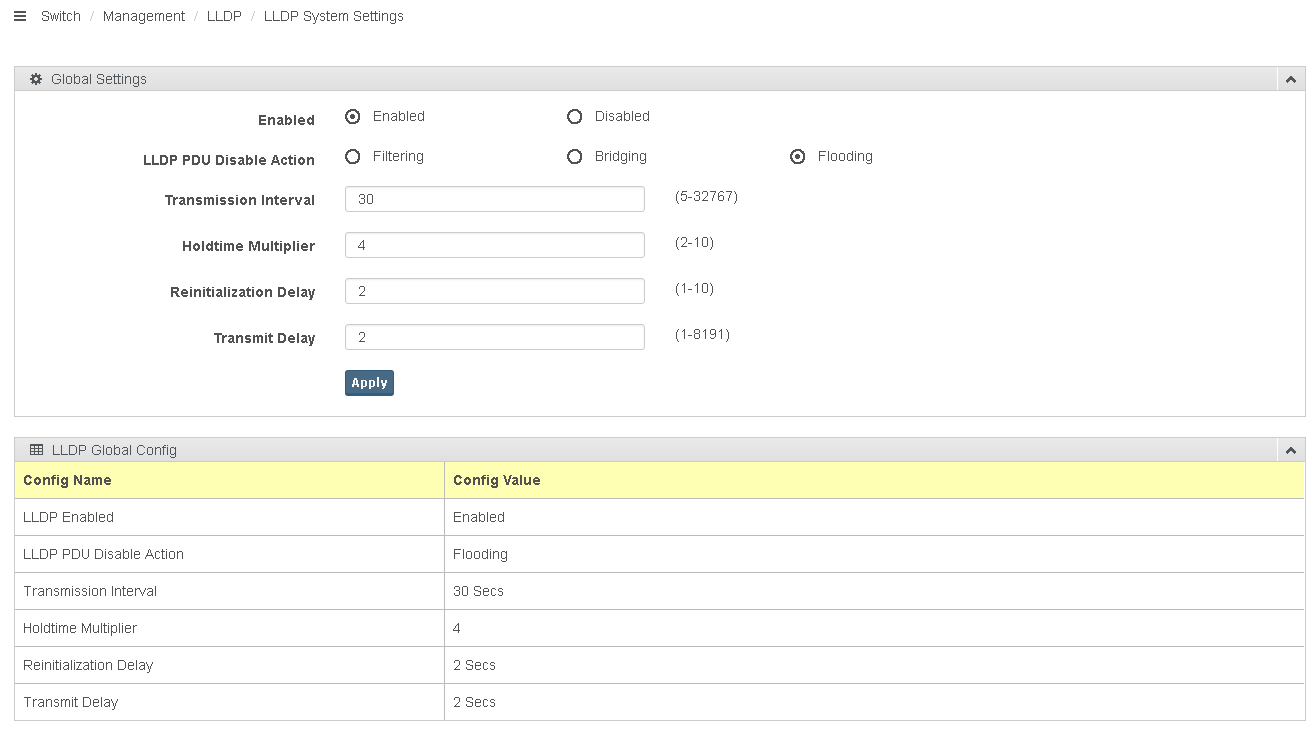This screenshot has height=732, width=1316.
Task: Collapse the LLDP Global Config panel
Action: pyautogui.click(x=1290, y=451)
